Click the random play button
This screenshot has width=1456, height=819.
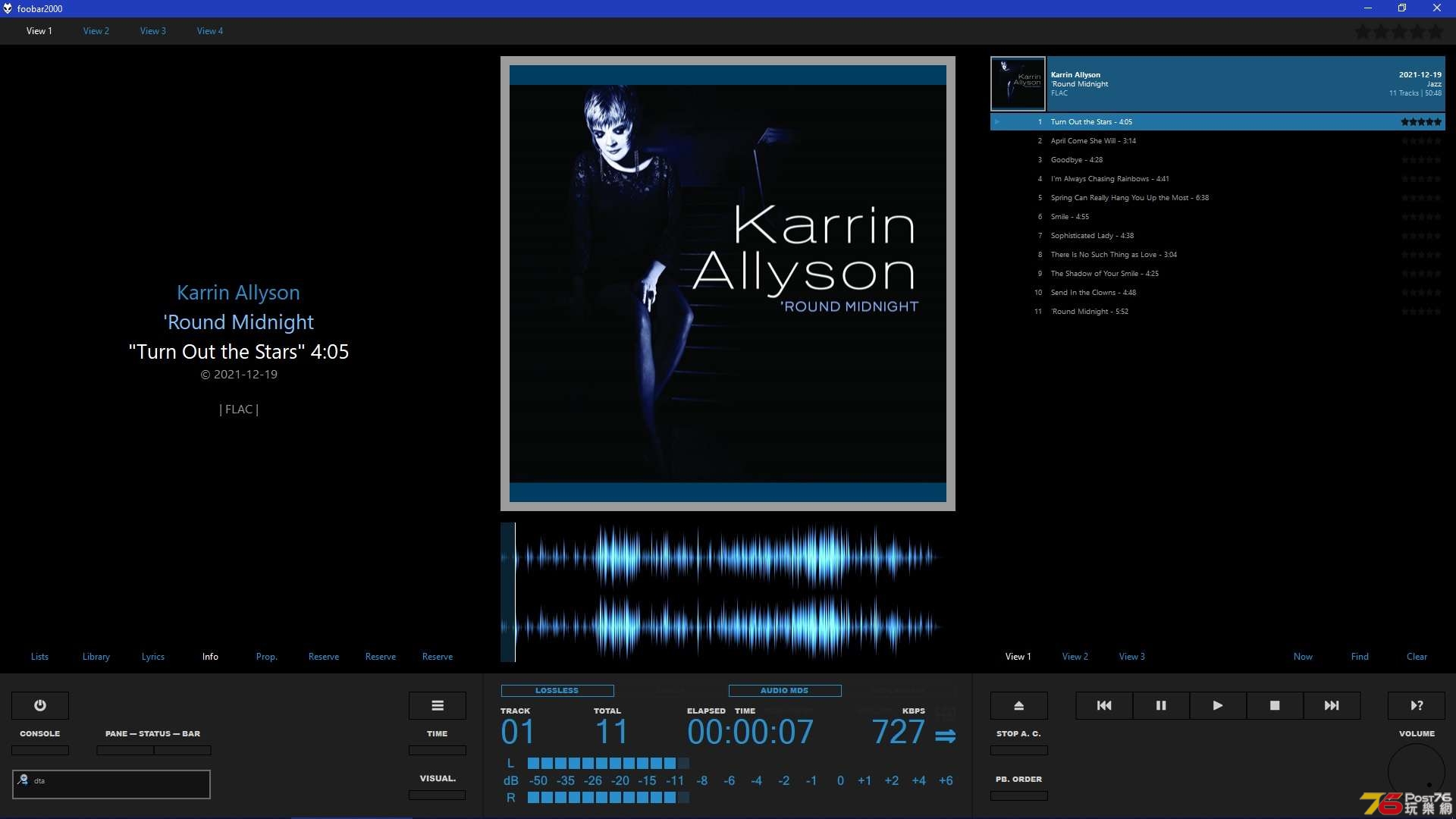(x=1417, y=705)
